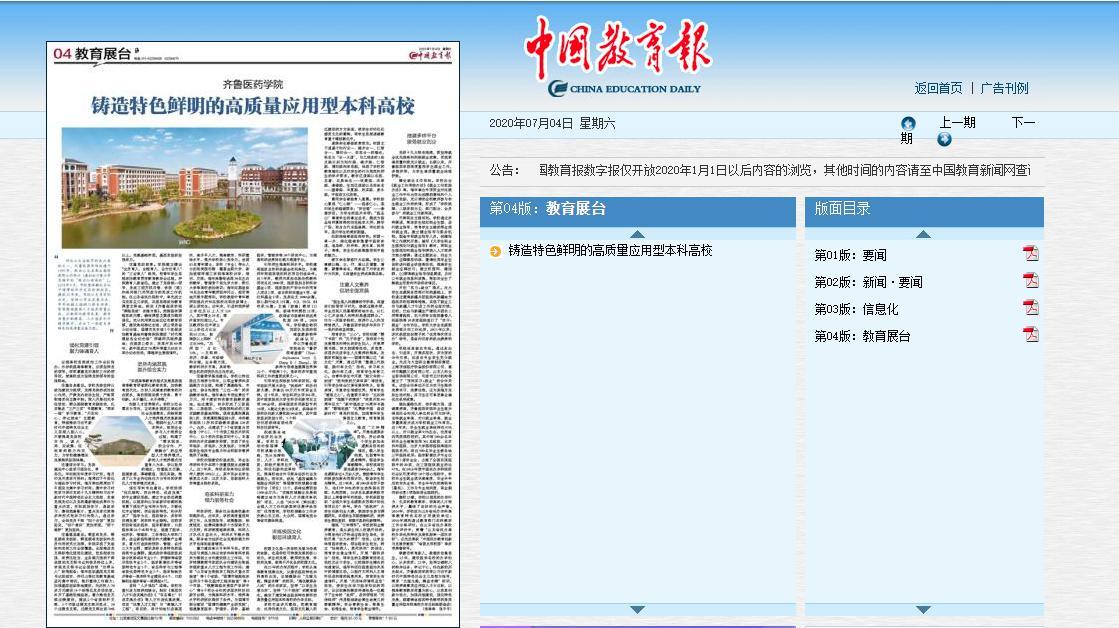This screenshot has height=628, width=1119.
Task: Click the next issue arrow icon
Action: click(943, 139)
